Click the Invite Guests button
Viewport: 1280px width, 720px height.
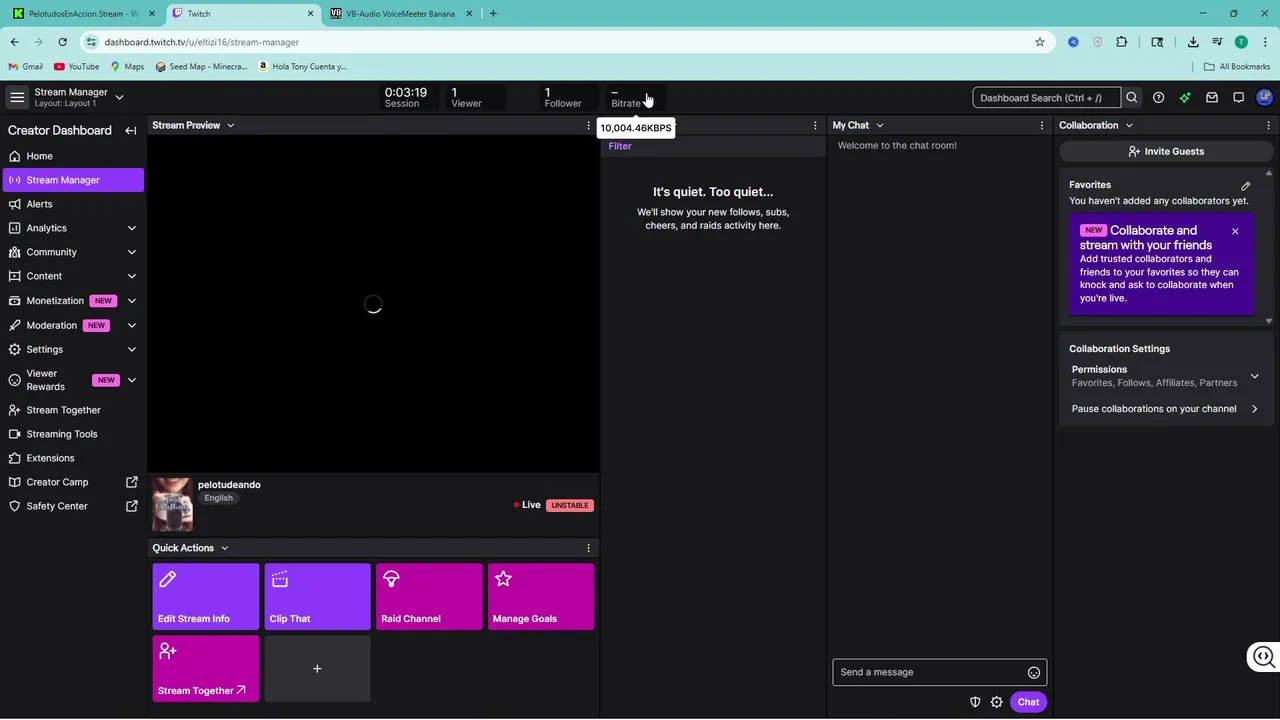[1166, 151]
